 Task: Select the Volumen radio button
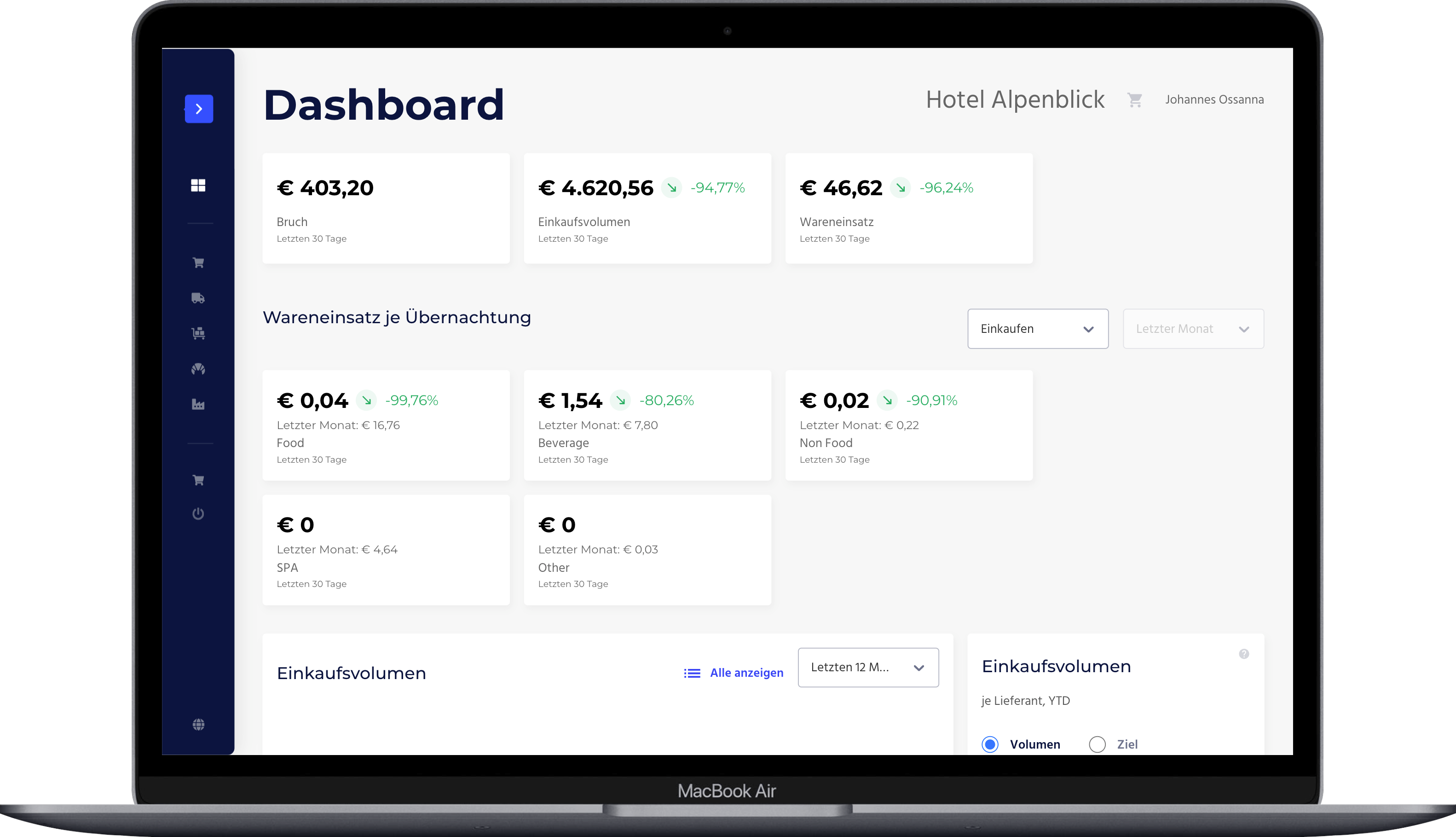(990, 744)
